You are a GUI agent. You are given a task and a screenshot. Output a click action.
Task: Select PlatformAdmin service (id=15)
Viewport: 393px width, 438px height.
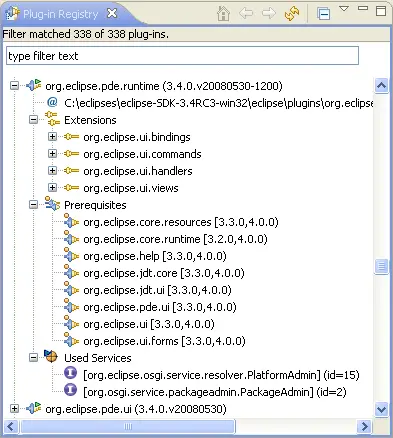pyautogui.click(x=221, y=375)
